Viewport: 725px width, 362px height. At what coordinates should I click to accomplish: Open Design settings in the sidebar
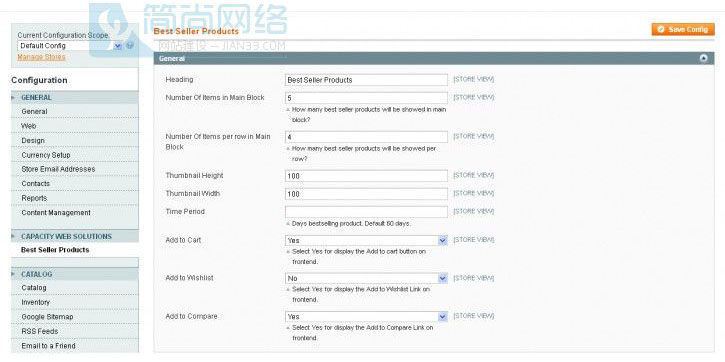(33, 140)
